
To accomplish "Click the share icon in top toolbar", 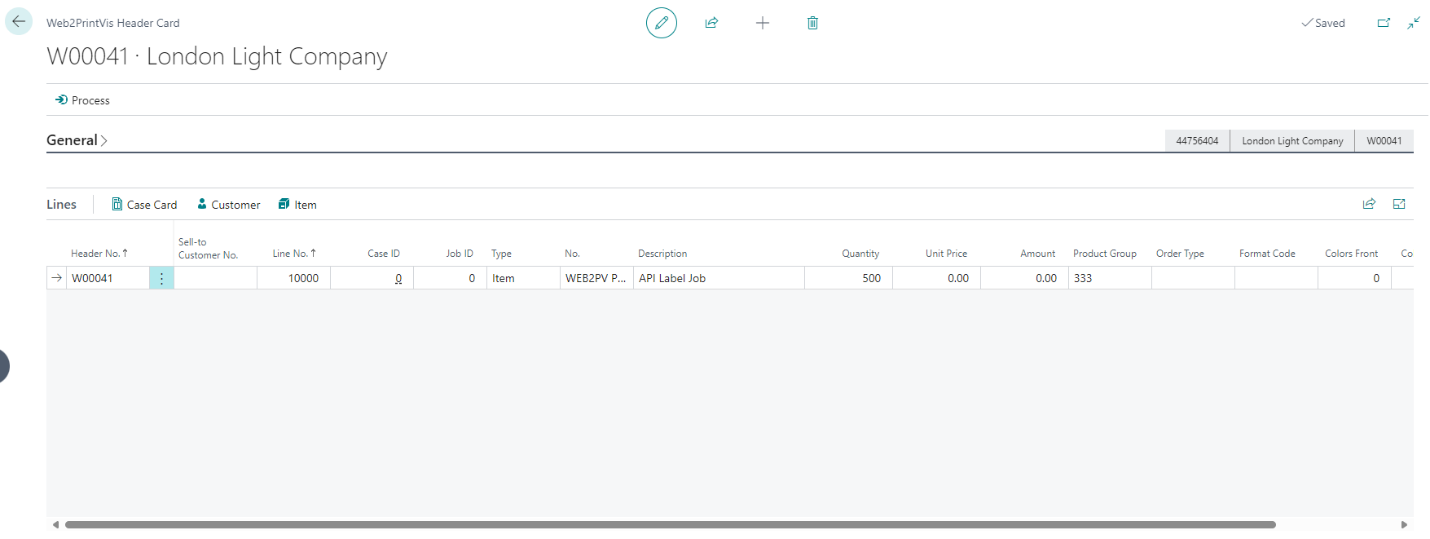I will [712, 22].
